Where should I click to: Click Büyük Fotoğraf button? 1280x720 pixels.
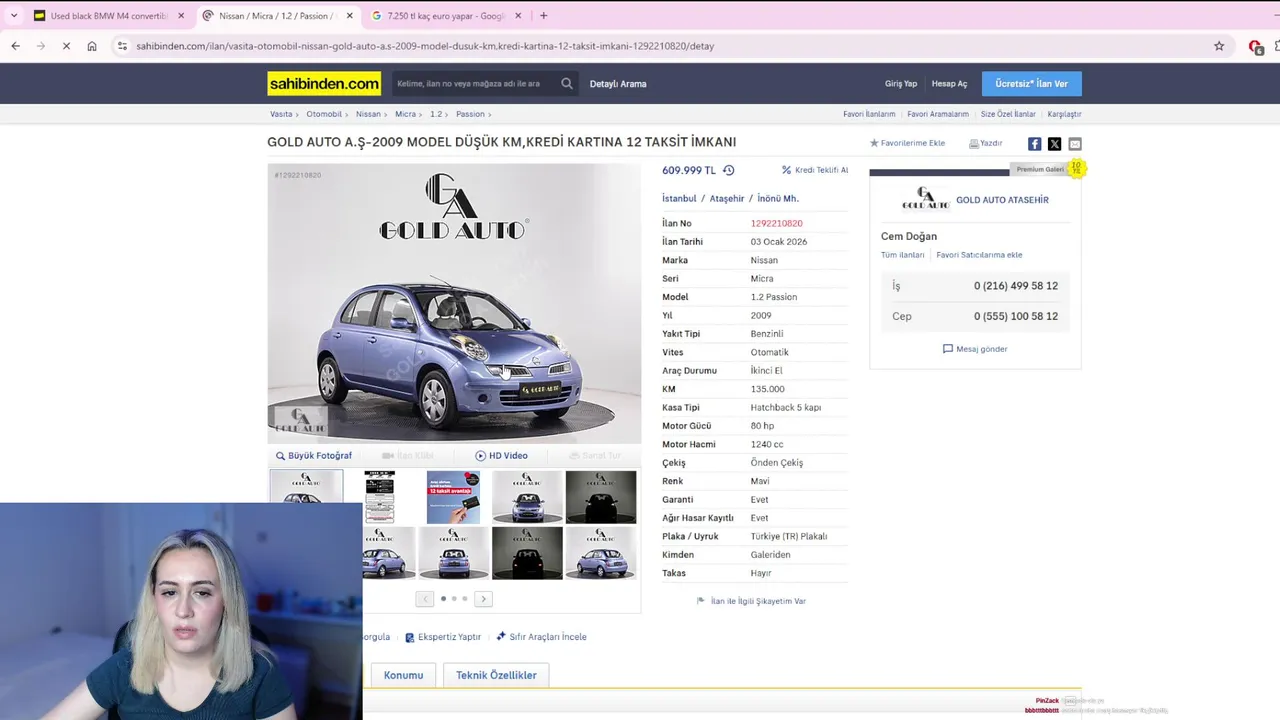(x=314, y=456)
